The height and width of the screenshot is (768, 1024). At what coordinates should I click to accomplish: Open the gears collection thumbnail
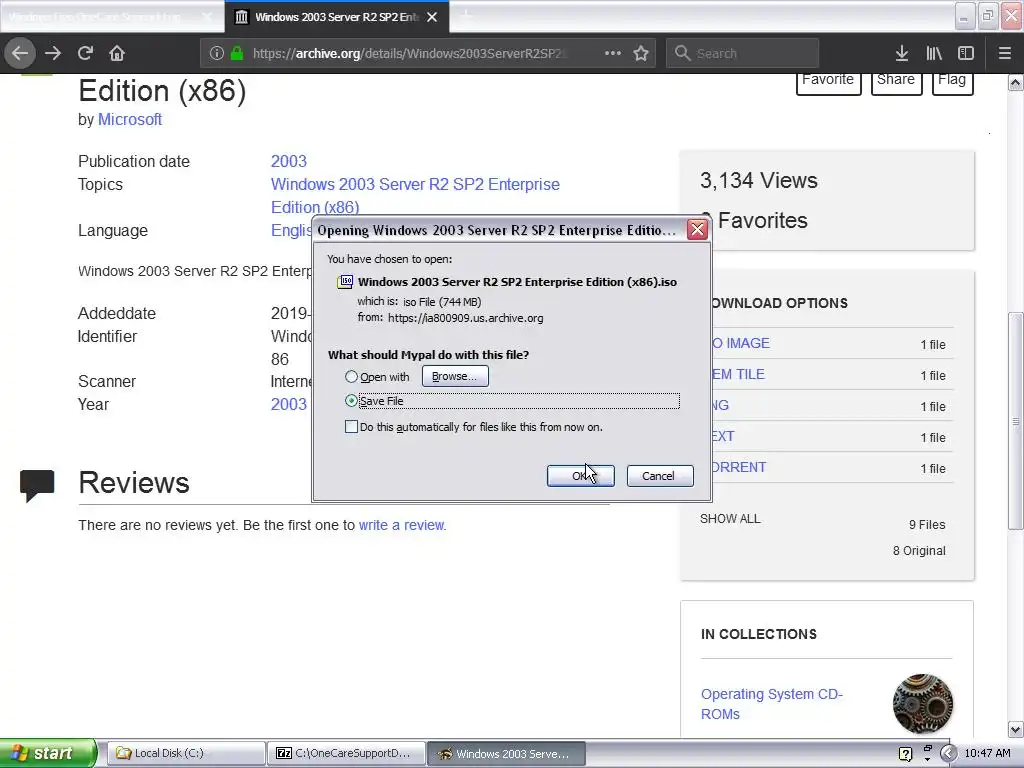[922, 704]
